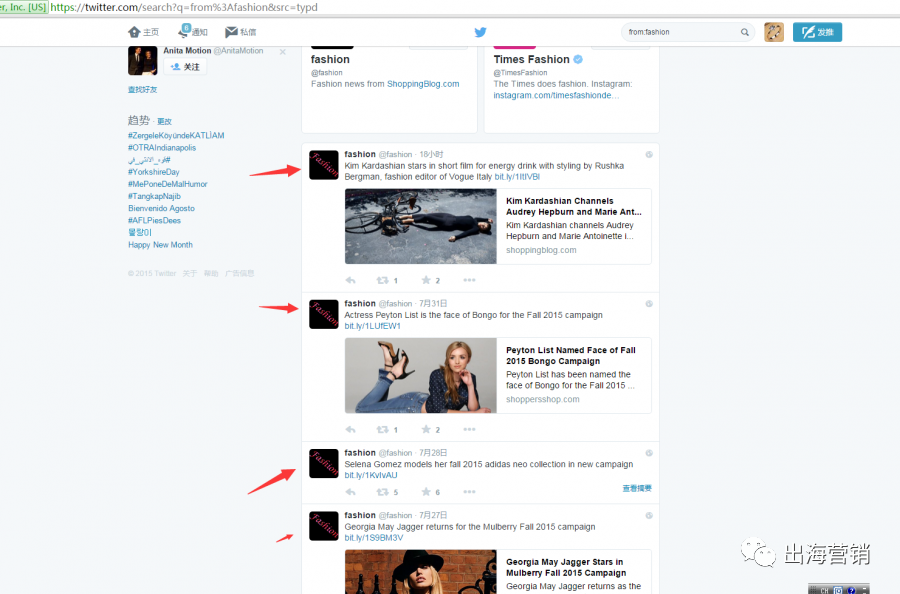Open the 关于 about link in footer
The height and width of the screenshot is (594, 900).
tap(189, 274)
